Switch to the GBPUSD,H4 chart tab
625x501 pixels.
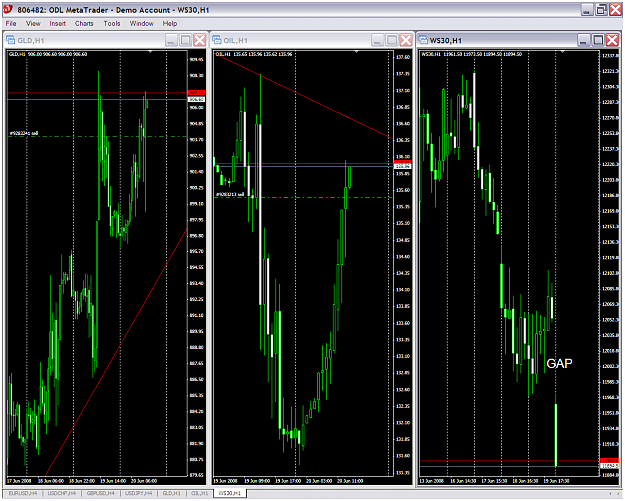click(100, 493)
